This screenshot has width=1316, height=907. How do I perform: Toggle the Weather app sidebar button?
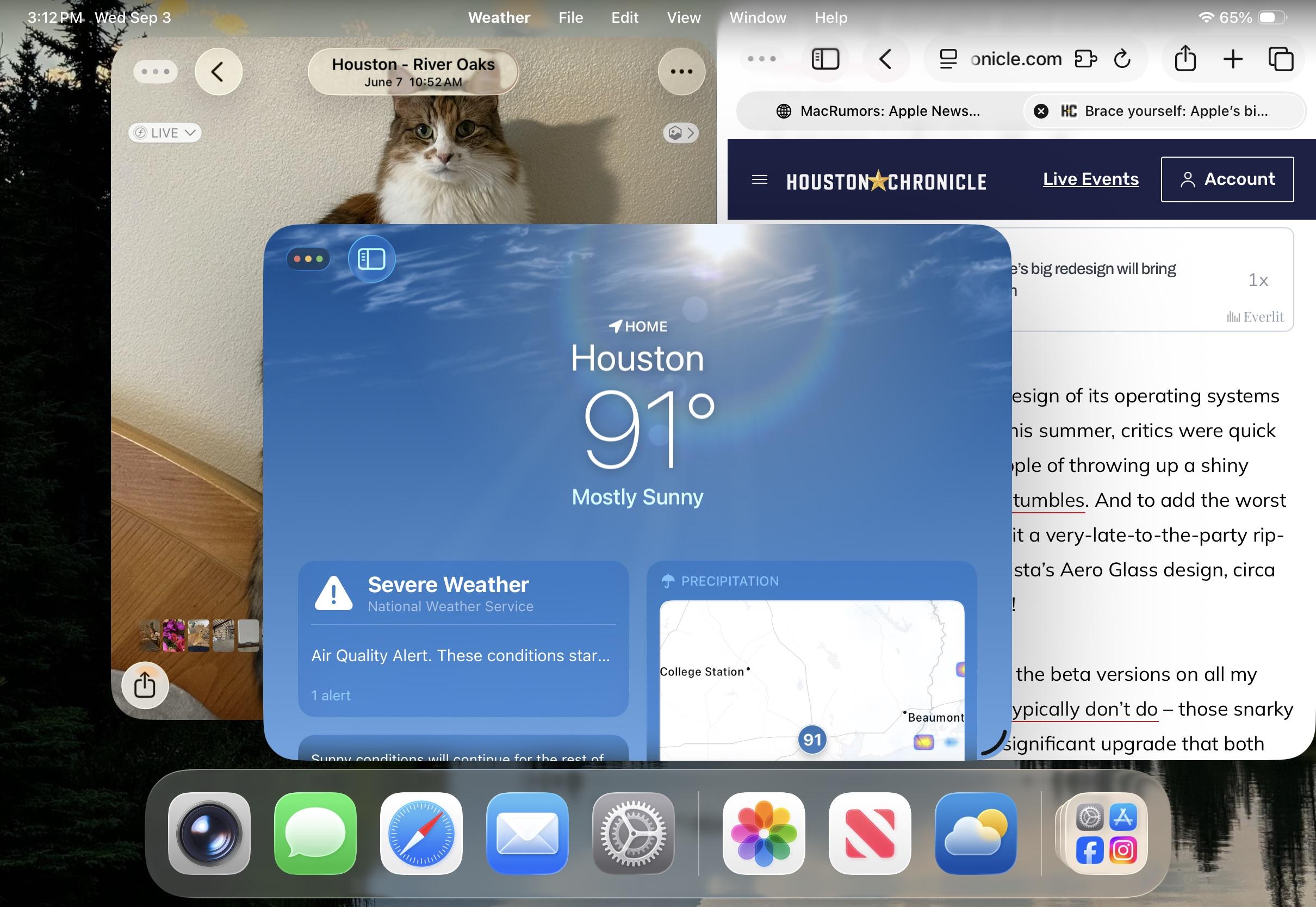pos(371,259)
